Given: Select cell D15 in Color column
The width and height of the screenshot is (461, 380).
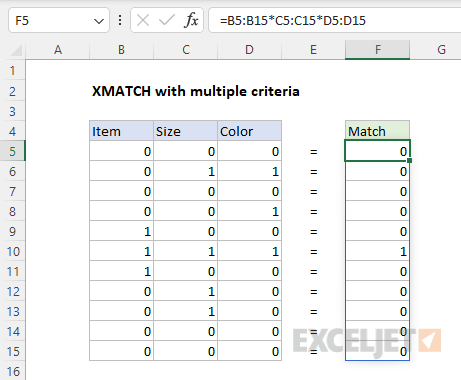Looking at the screenshot, I should point(249,351).
